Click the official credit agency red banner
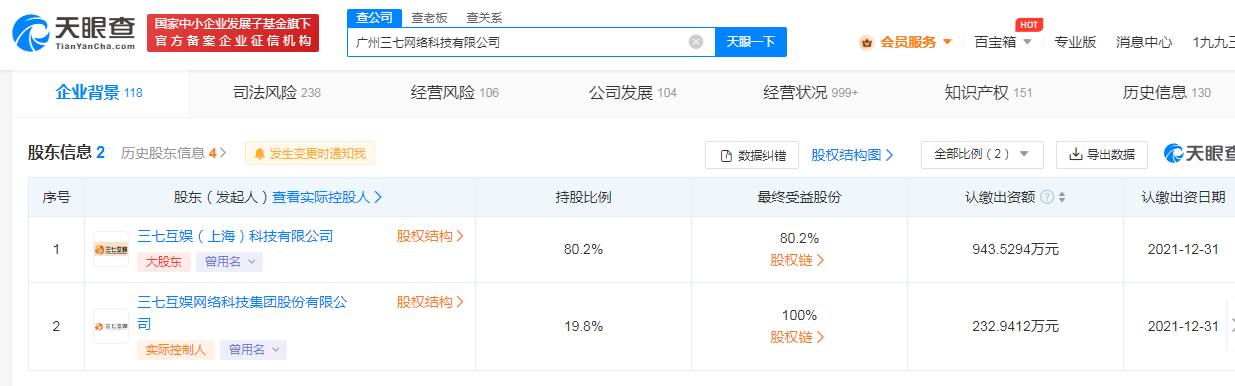Image resolution: width=1235 pixels, height=386 pixels. 232,33
